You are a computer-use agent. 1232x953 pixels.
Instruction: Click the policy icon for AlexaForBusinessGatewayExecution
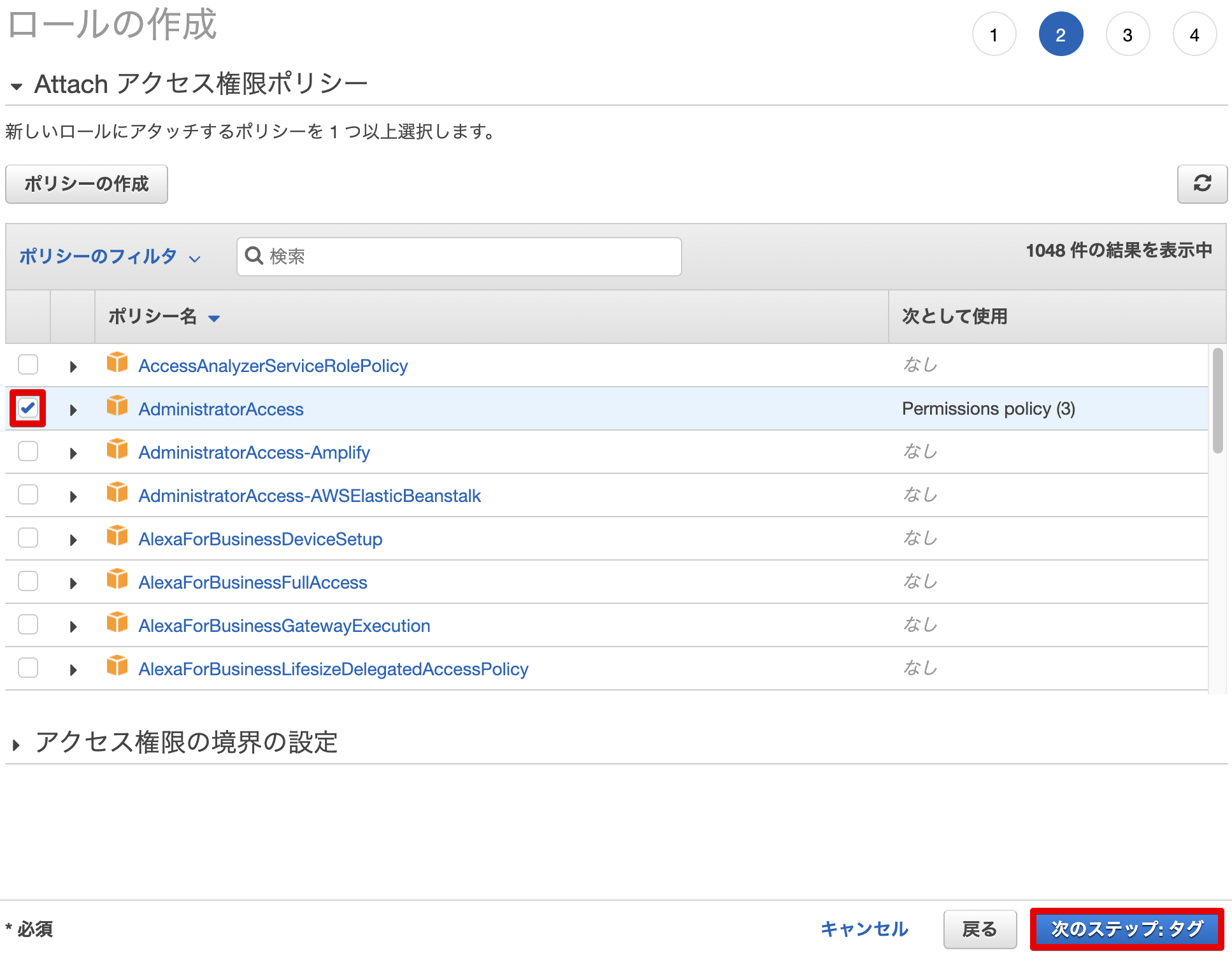coord(118,624)
